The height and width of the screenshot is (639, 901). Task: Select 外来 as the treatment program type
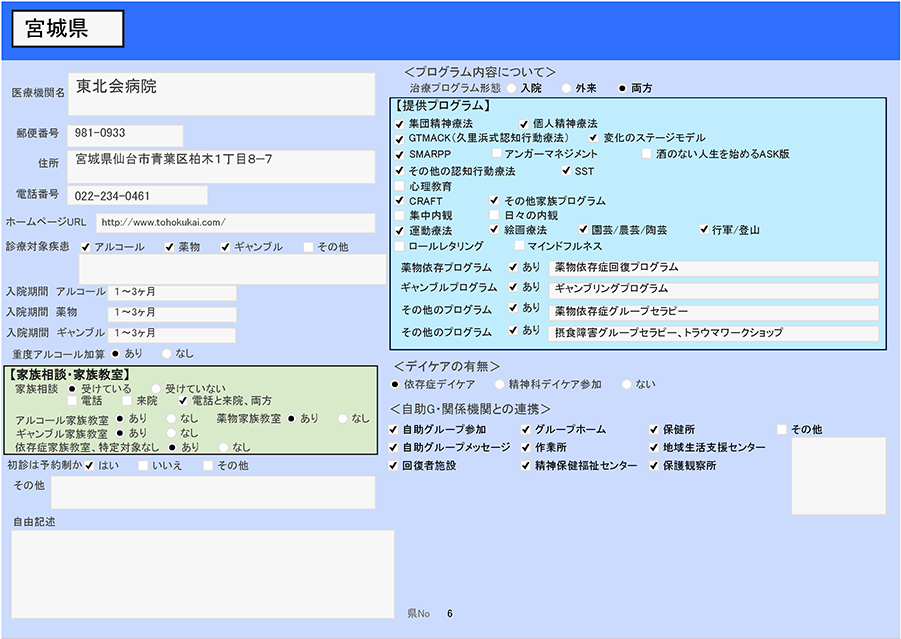[x=567, y=88]
